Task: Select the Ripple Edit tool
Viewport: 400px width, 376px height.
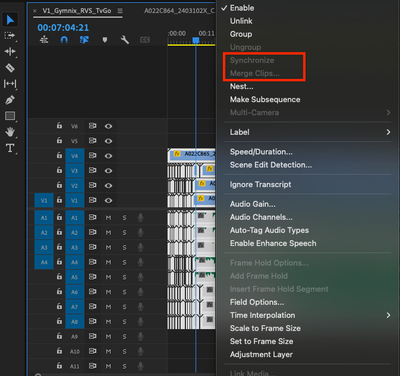Action: 10,51
